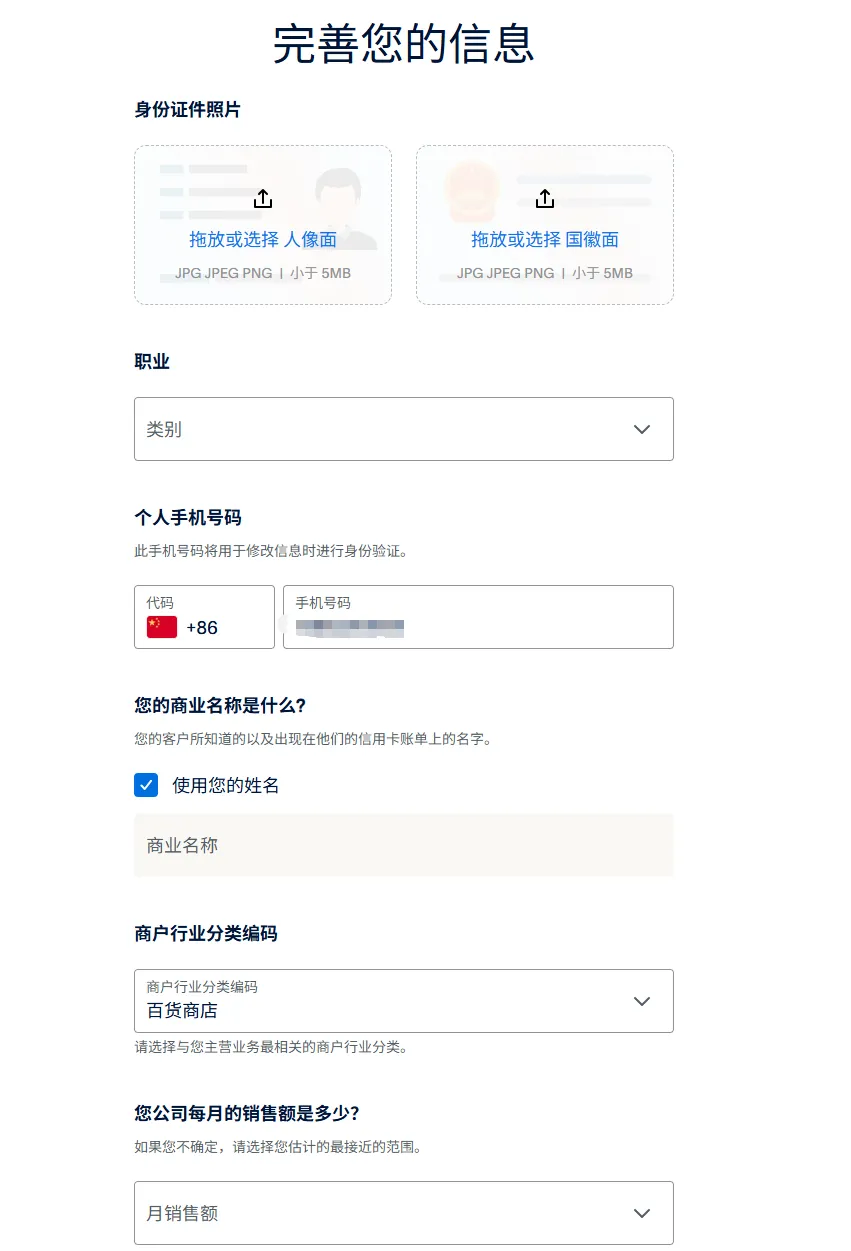Open the +86 country code selector
851x1251 pixels.
204,617
